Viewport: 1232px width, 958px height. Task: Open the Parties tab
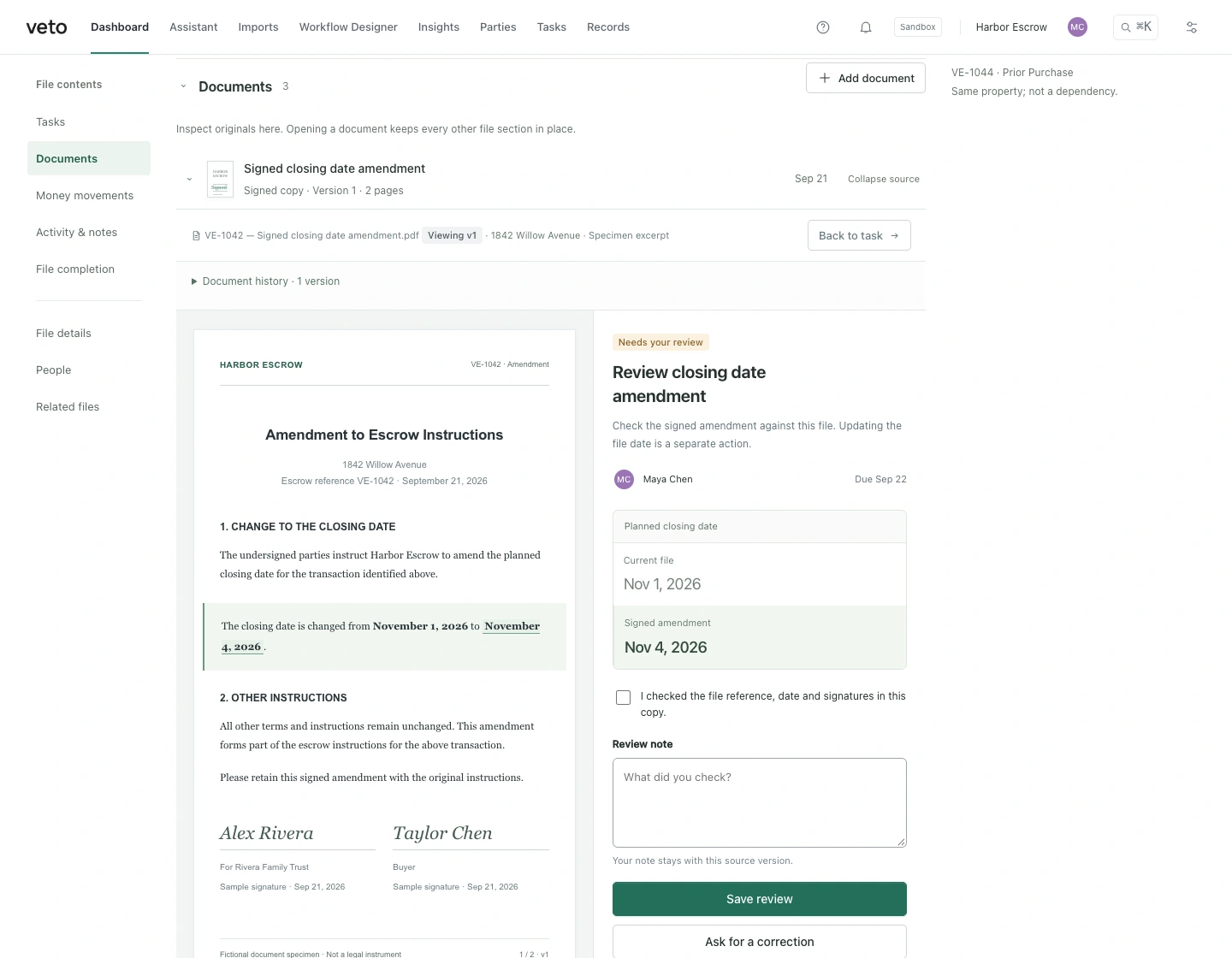click(x=498, y=27)
